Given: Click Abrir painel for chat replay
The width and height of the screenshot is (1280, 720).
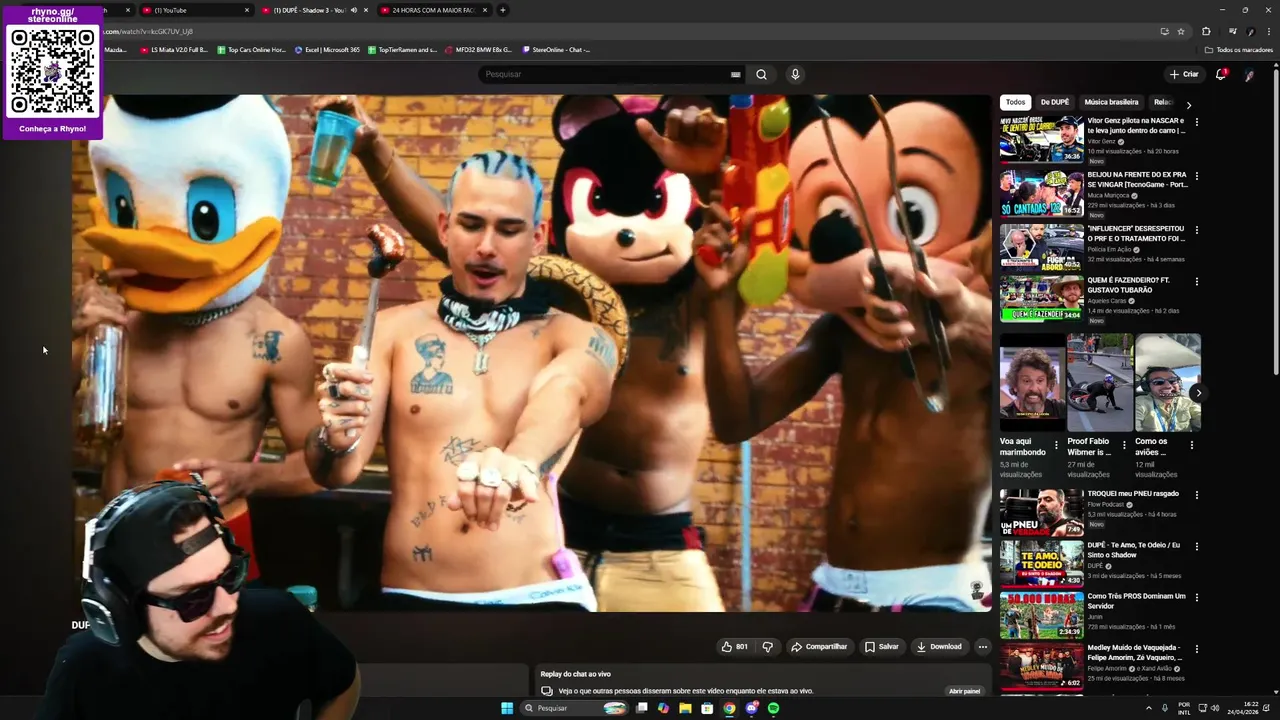Looking at the screenshot, I should [x=964, y=691].
